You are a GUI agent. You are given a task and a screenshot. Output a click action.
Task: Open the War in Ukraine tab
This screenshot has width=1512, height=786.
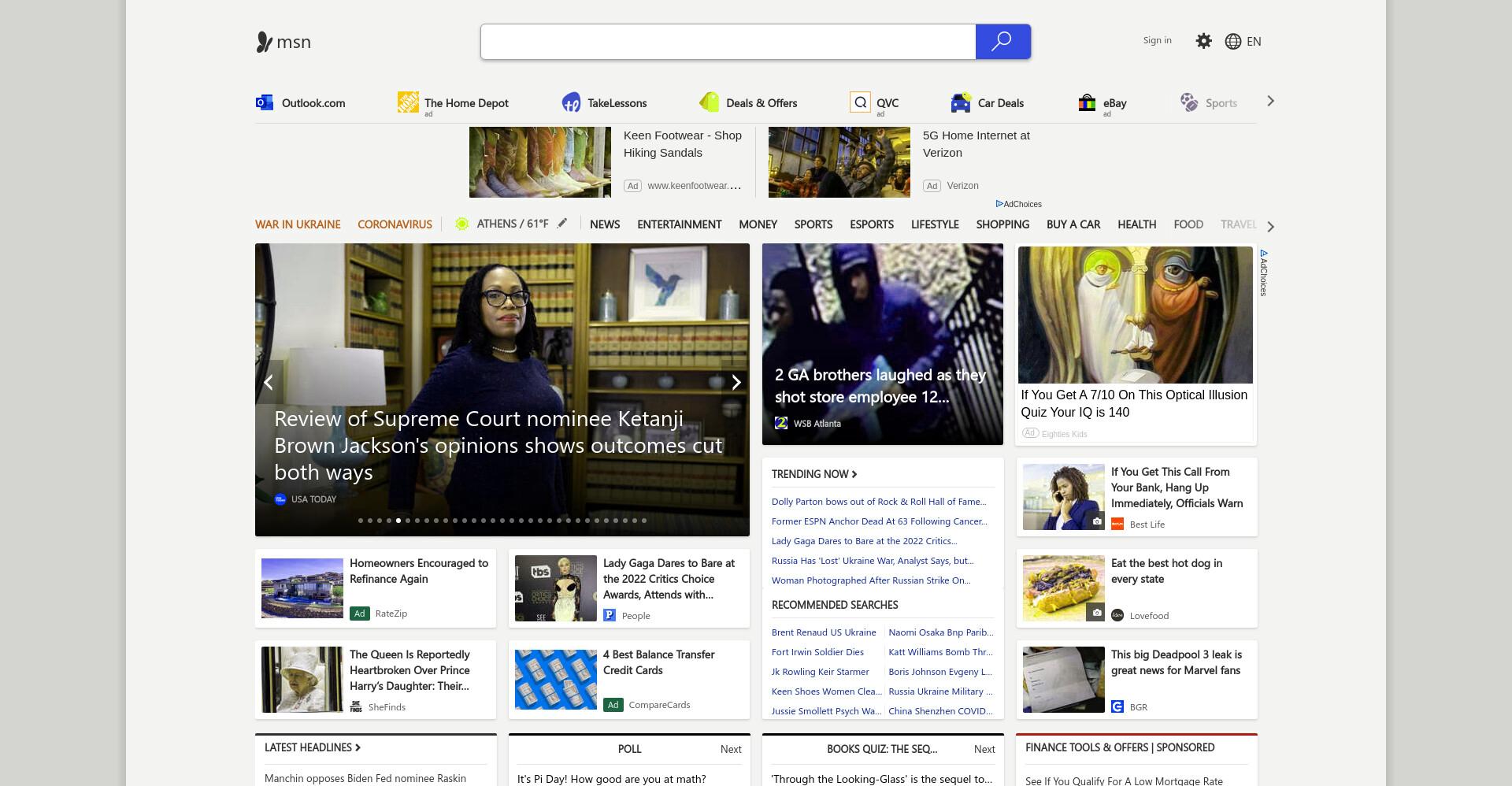pos(298,224)
